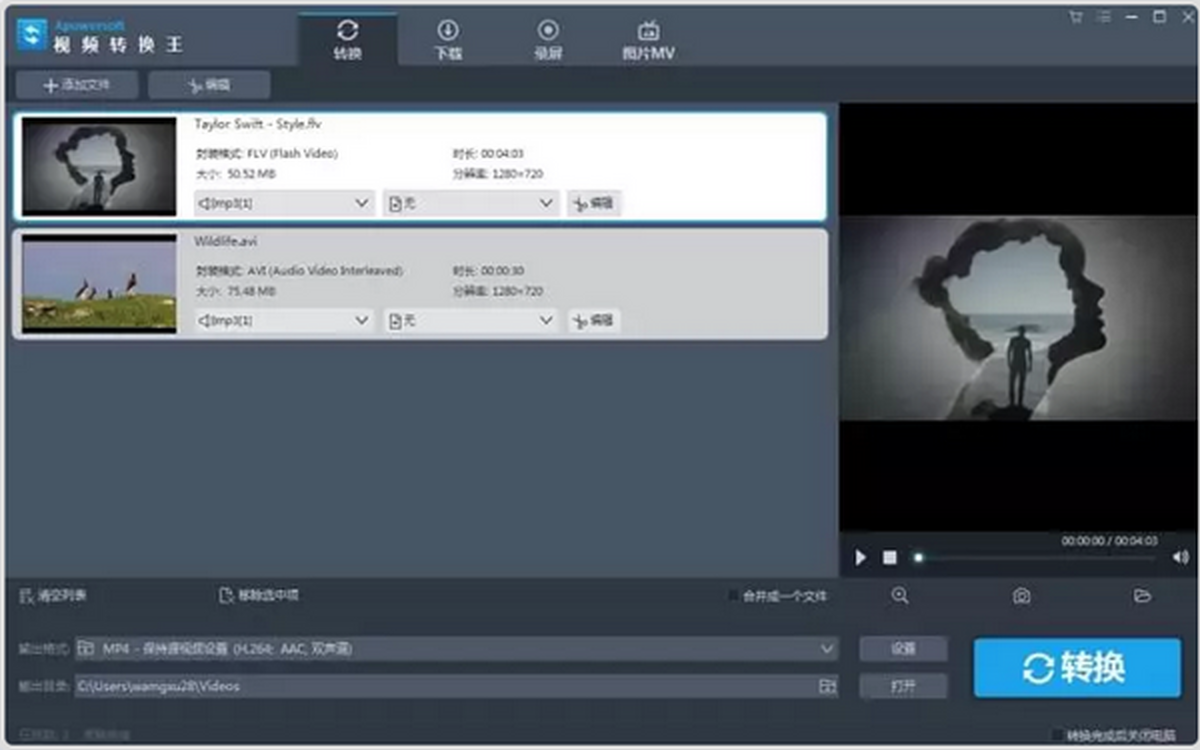Click the play button in the preview player

860,558
